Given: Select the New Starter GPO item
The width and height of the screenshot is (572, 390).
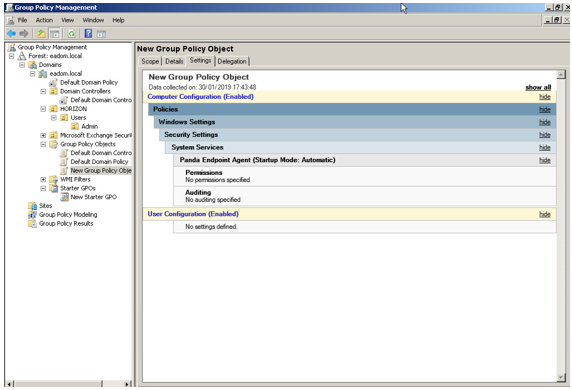Looking at the screenshot, I should 93,197.
